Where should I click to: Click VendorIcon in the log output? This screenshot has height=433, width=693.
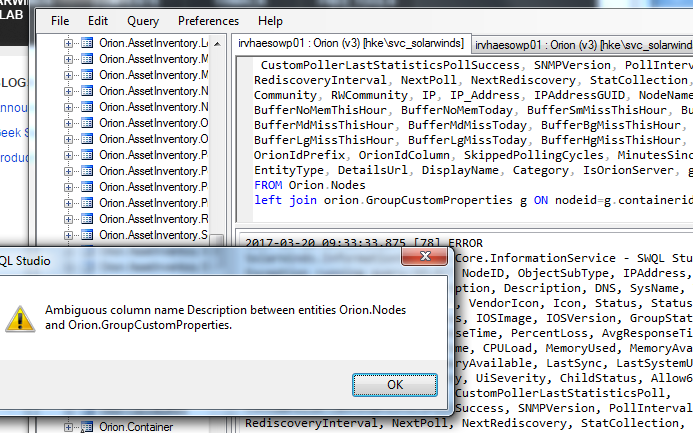pyautogui.click(x=503, y=303)
